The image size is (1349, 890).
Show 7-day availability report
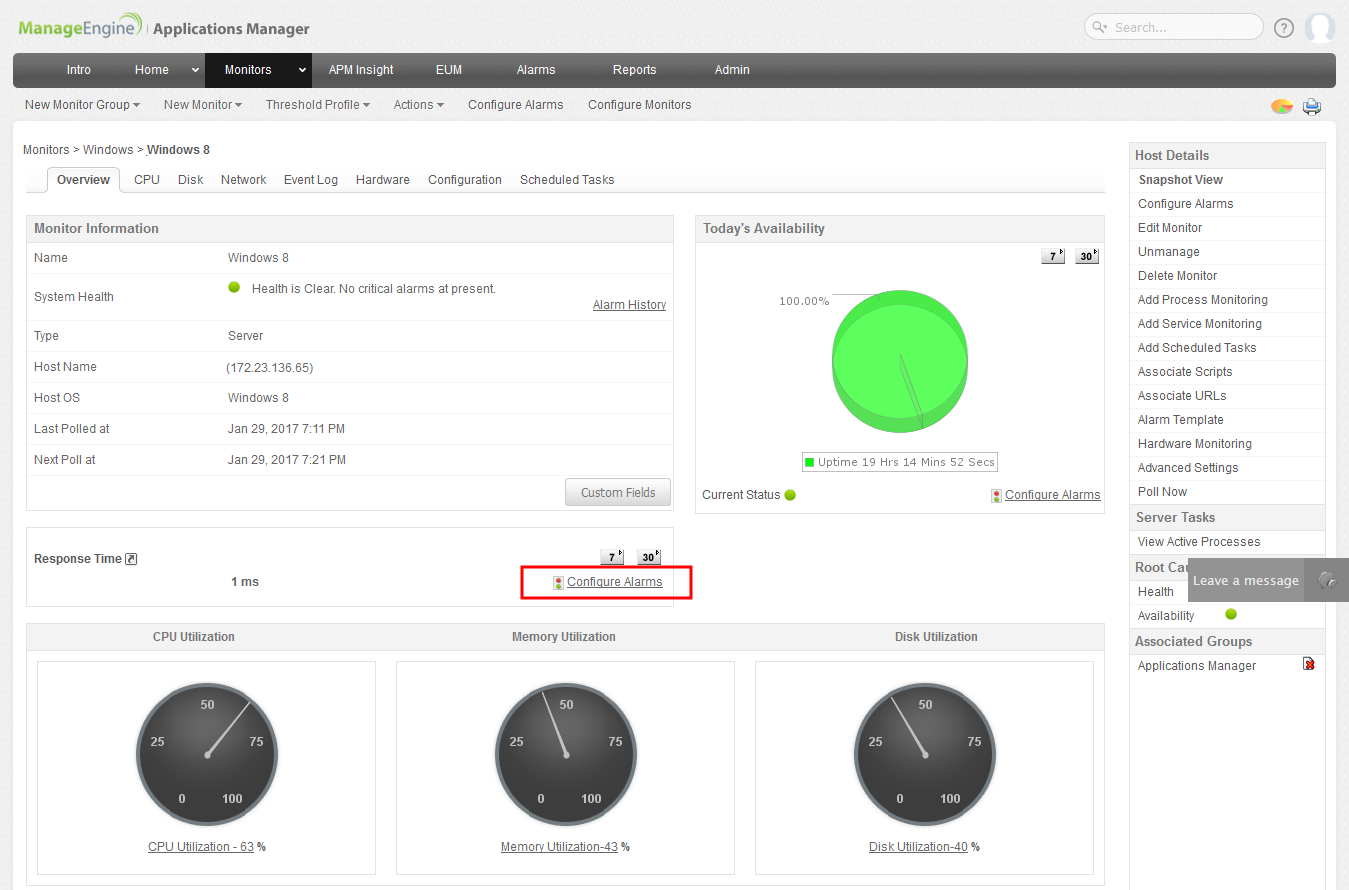tap(1053, 256)
